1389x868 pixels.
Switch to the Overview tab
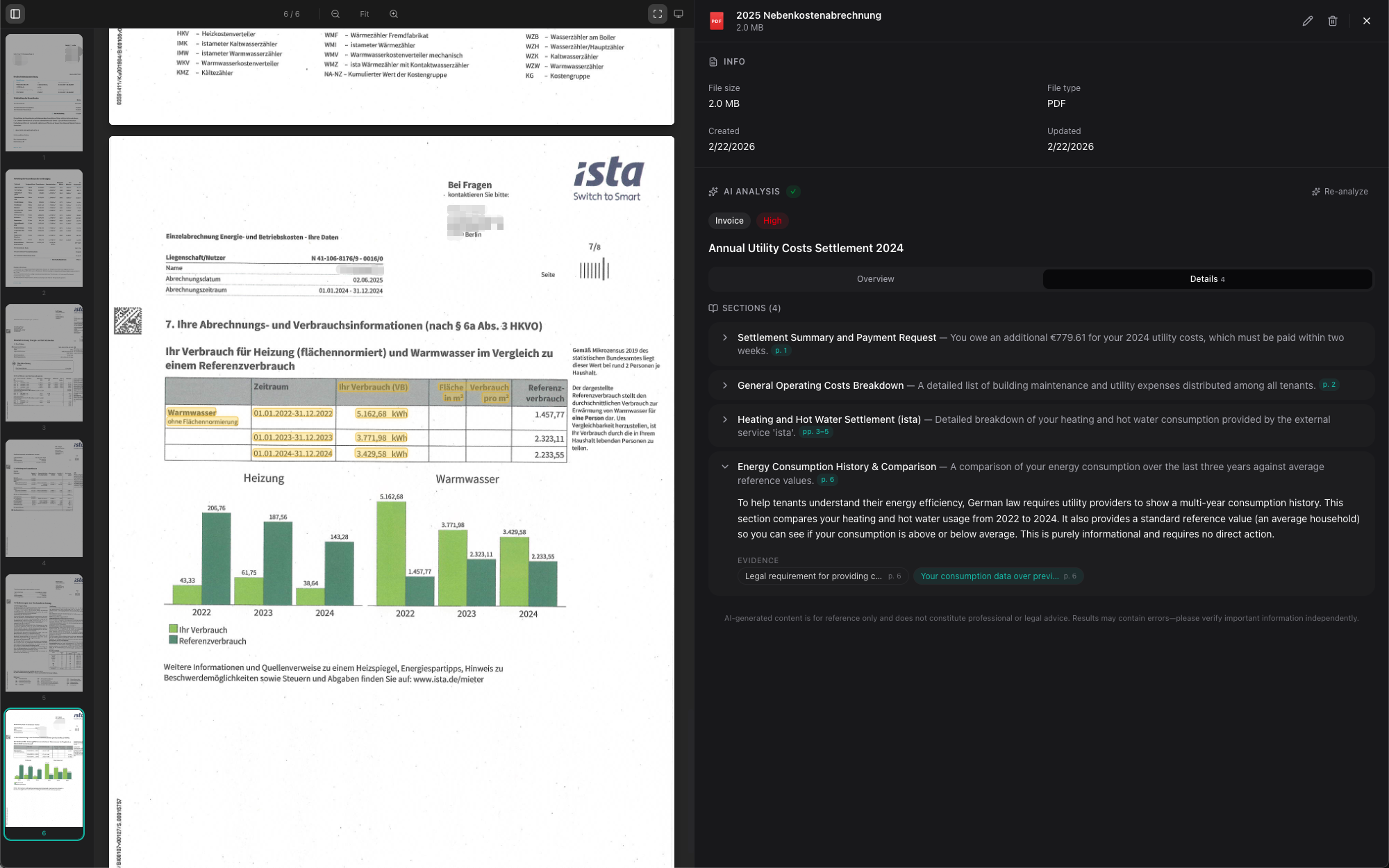[874, 278]
